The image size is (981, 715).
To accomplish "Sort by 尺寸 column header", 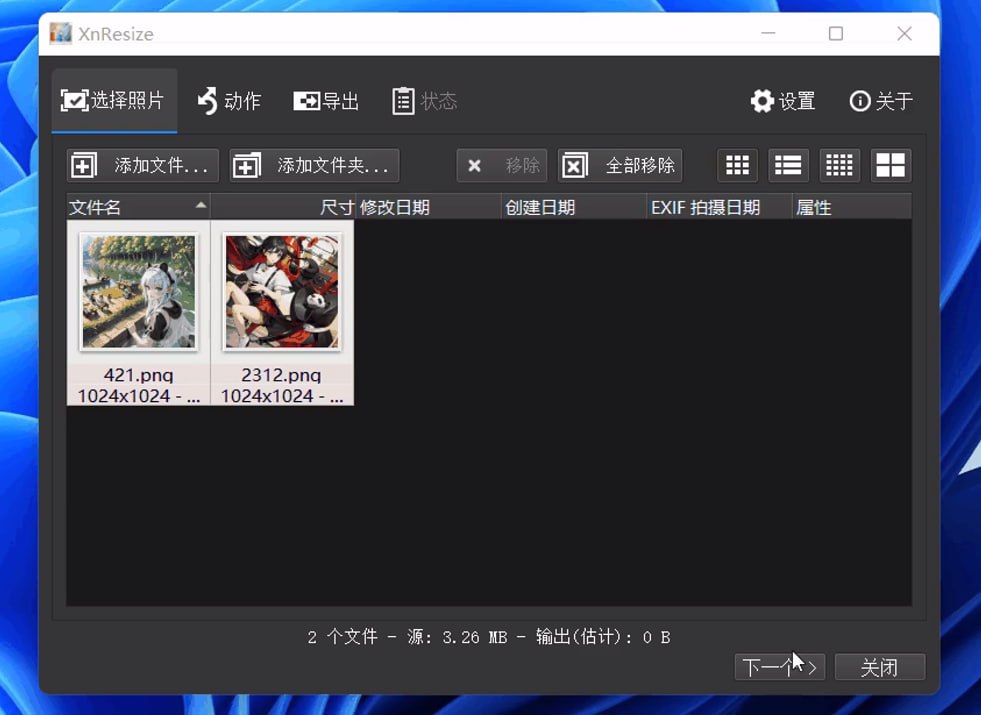I will point(283,207).
